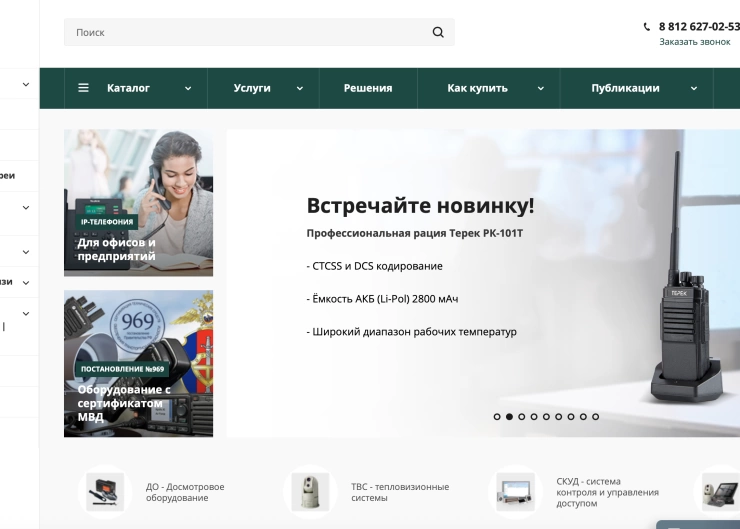Open СКУД access control system icon
Image resolution: width=740 pixels, height=529 pixels.
coord(515,492)
